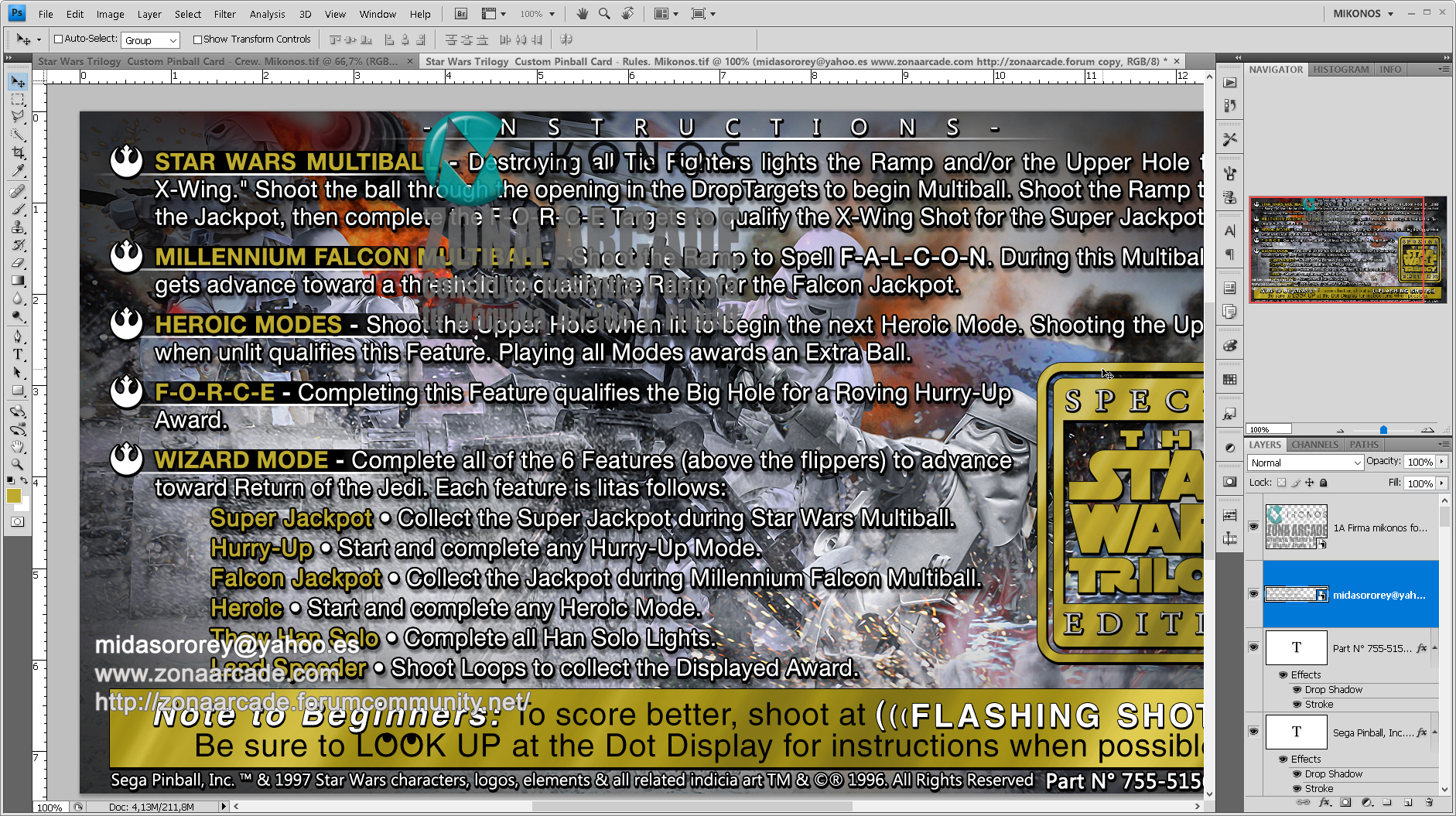This screenshot has height=816, width=1456.
Task: Select the Eyedropper tool
Action: point(18,170)
